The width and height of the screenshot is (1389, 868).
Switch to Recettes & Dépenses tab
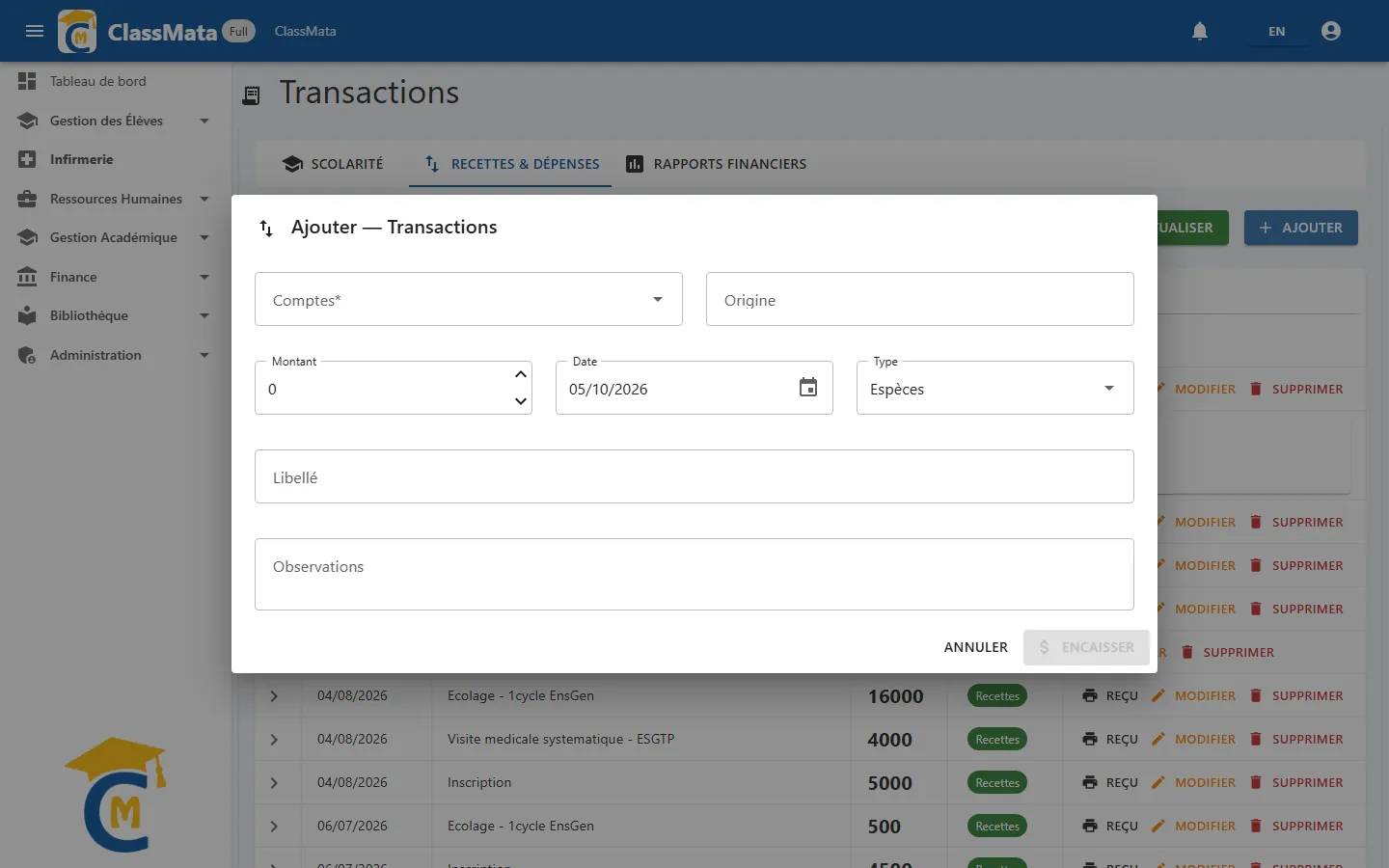click(511, 164)
